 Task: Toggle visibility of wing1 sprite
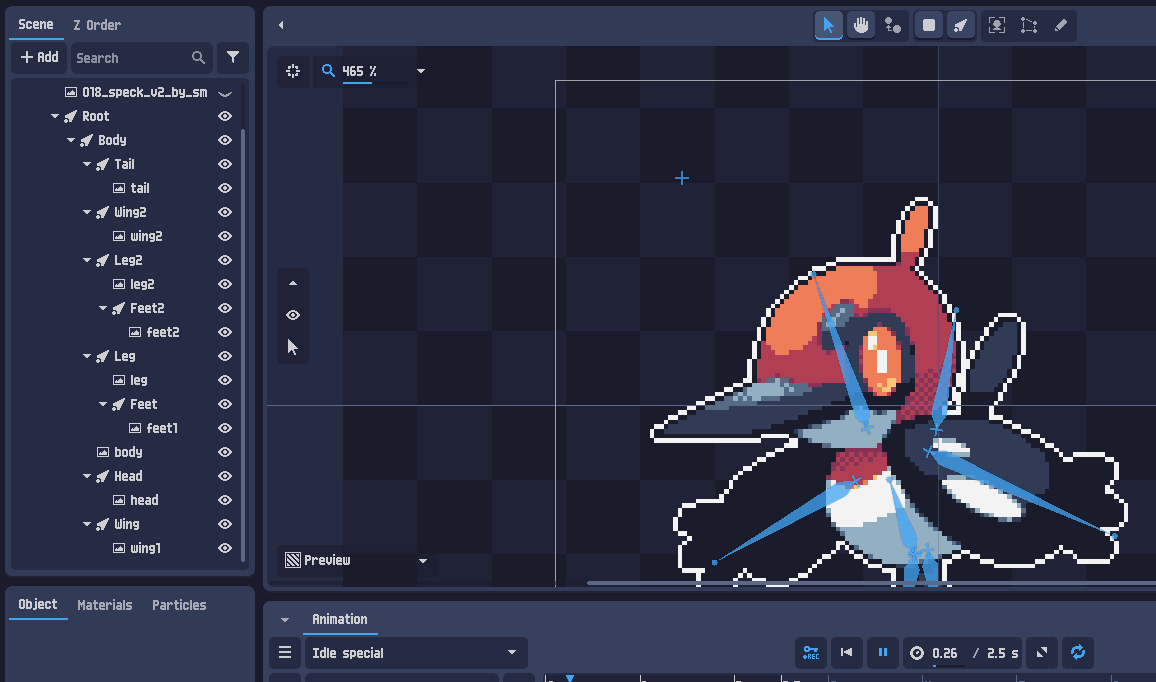pos(225,548)
